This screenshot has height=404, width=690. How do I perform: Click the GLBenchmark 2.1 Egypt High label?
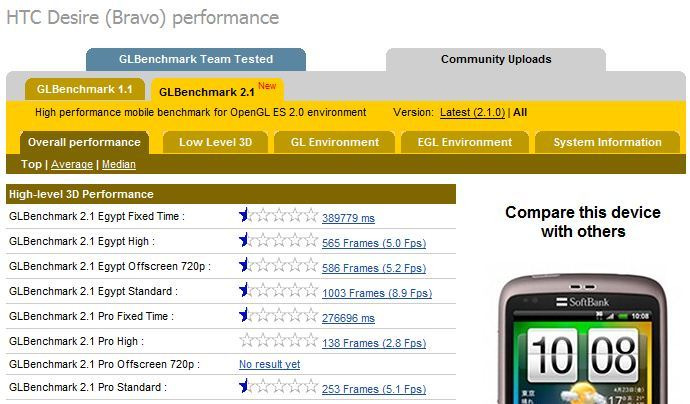[x=82, y=242]
